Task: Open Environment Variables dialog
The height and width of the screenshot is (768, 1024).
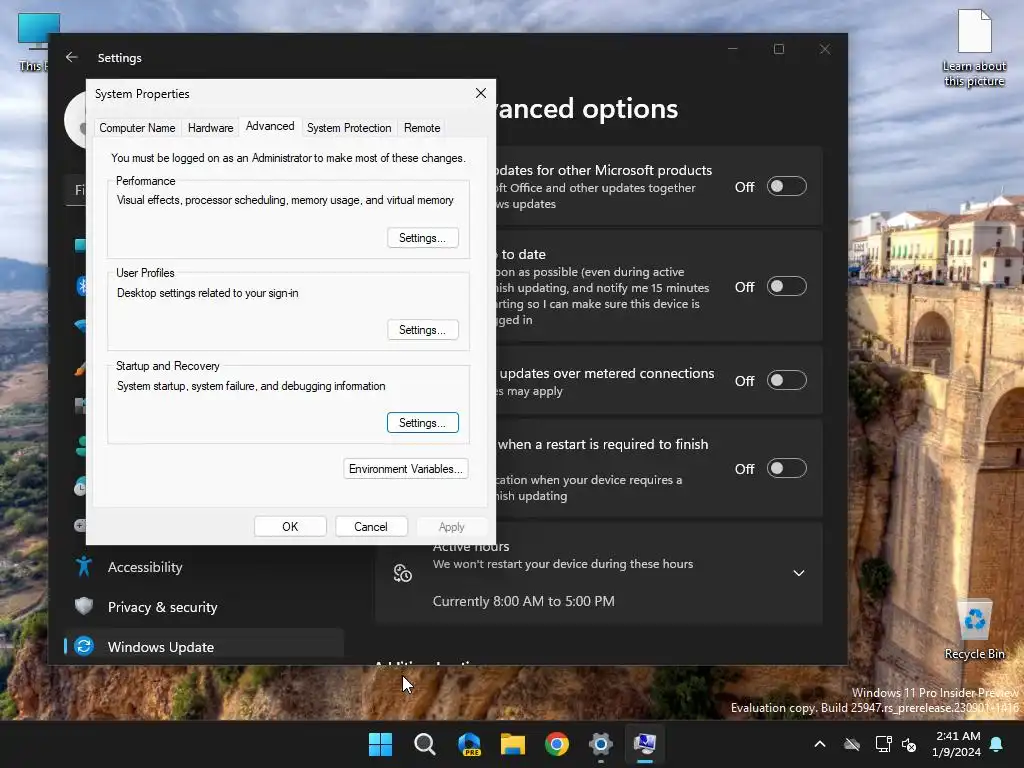Action: (x=406, y=469)
